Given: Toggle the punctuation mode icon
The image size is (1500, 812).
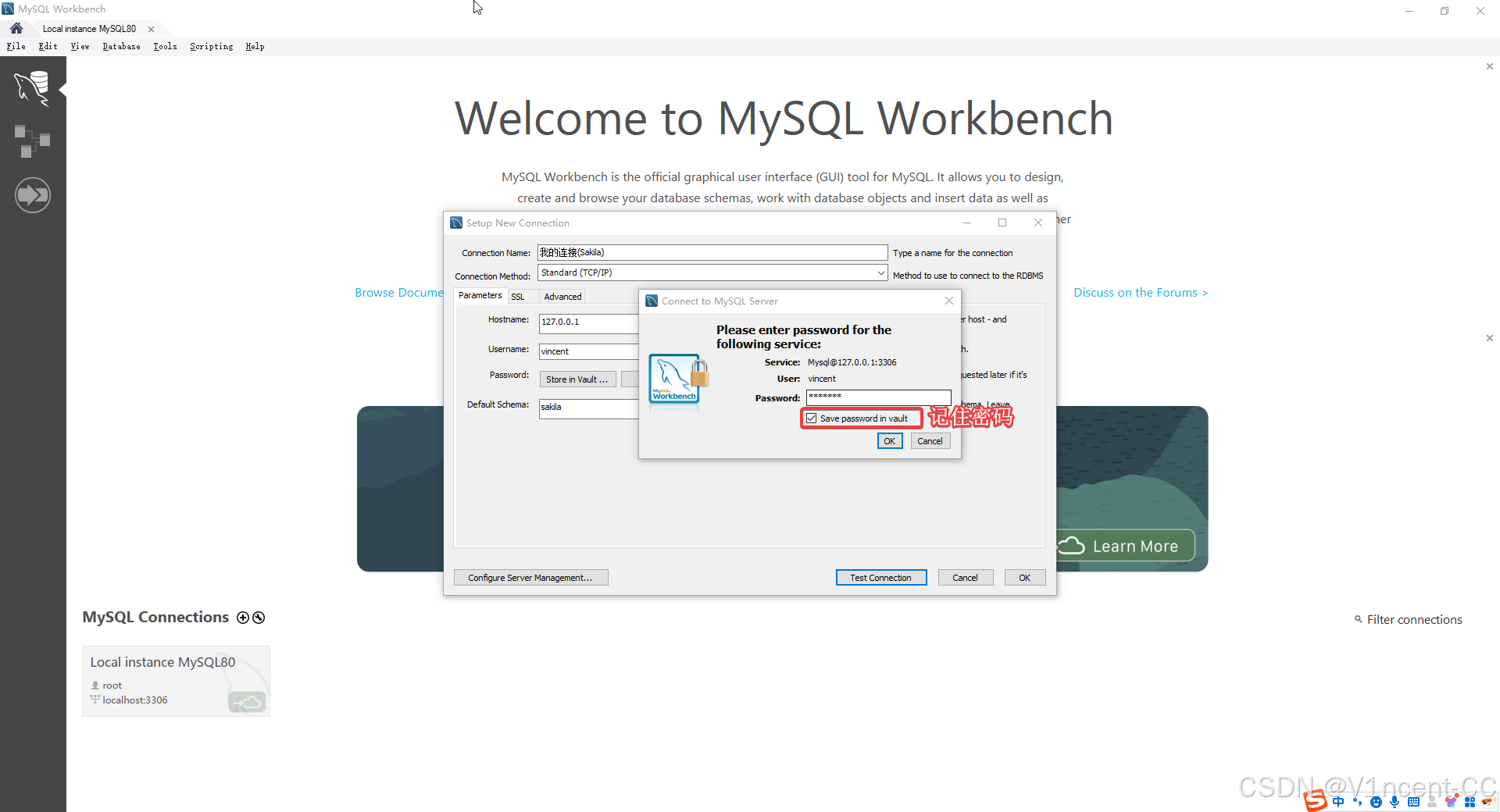Looking at the screenshot, I should pyautogui.click(x=1357, y=802).
